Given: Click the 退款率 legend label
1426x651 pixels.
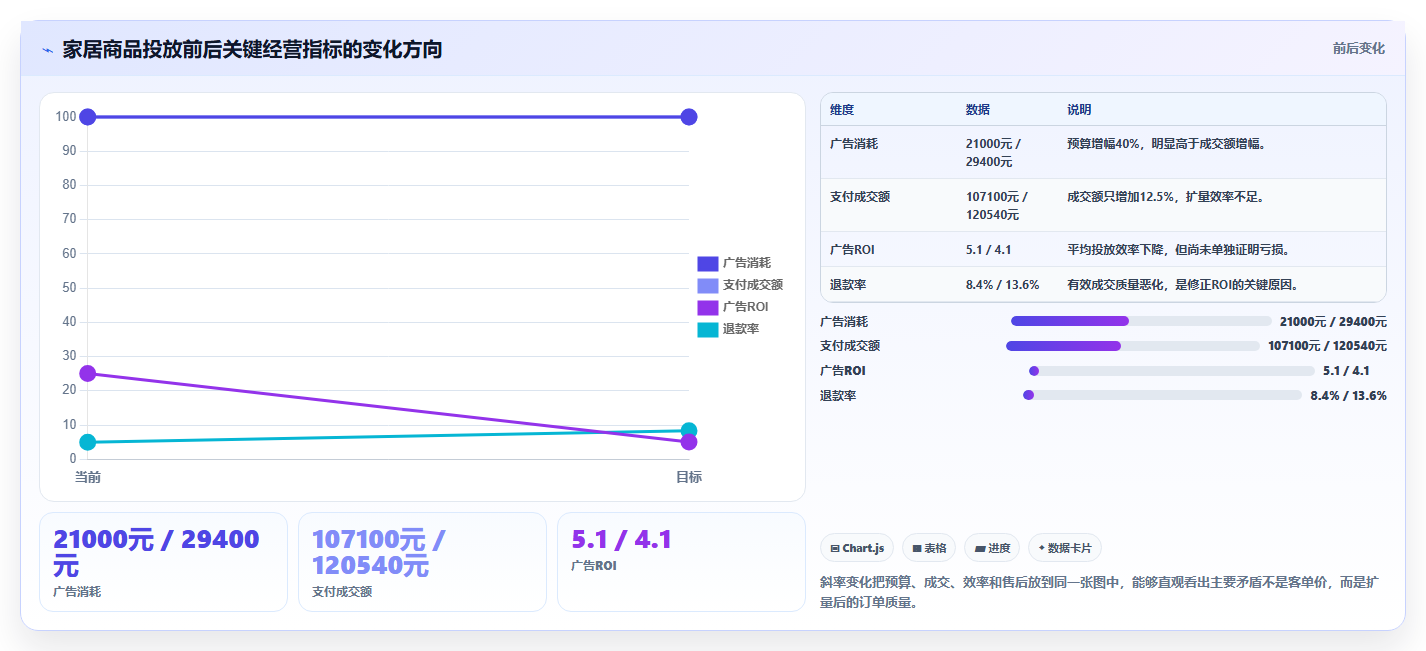Looking at the screenshot, I should (x=741, y=329).
